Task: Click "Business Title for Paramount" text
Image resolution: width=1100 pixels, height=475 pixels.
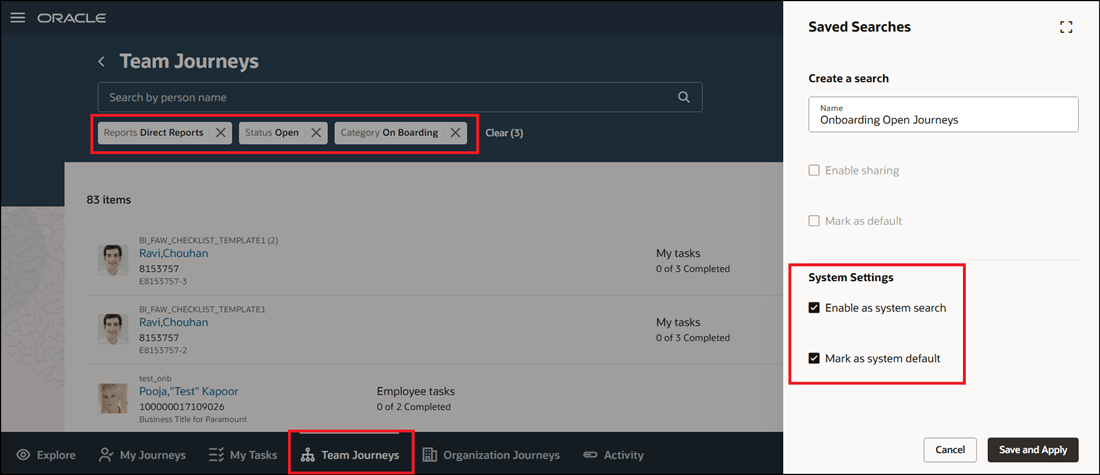Action: click(192, 420)
